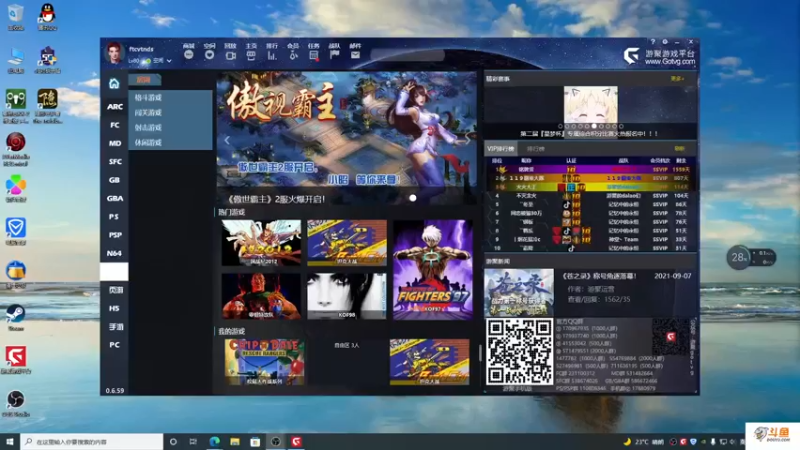Screen dimensions: 800x450
Task: Select FC platform in sidebar
Action: click(114, 124)
